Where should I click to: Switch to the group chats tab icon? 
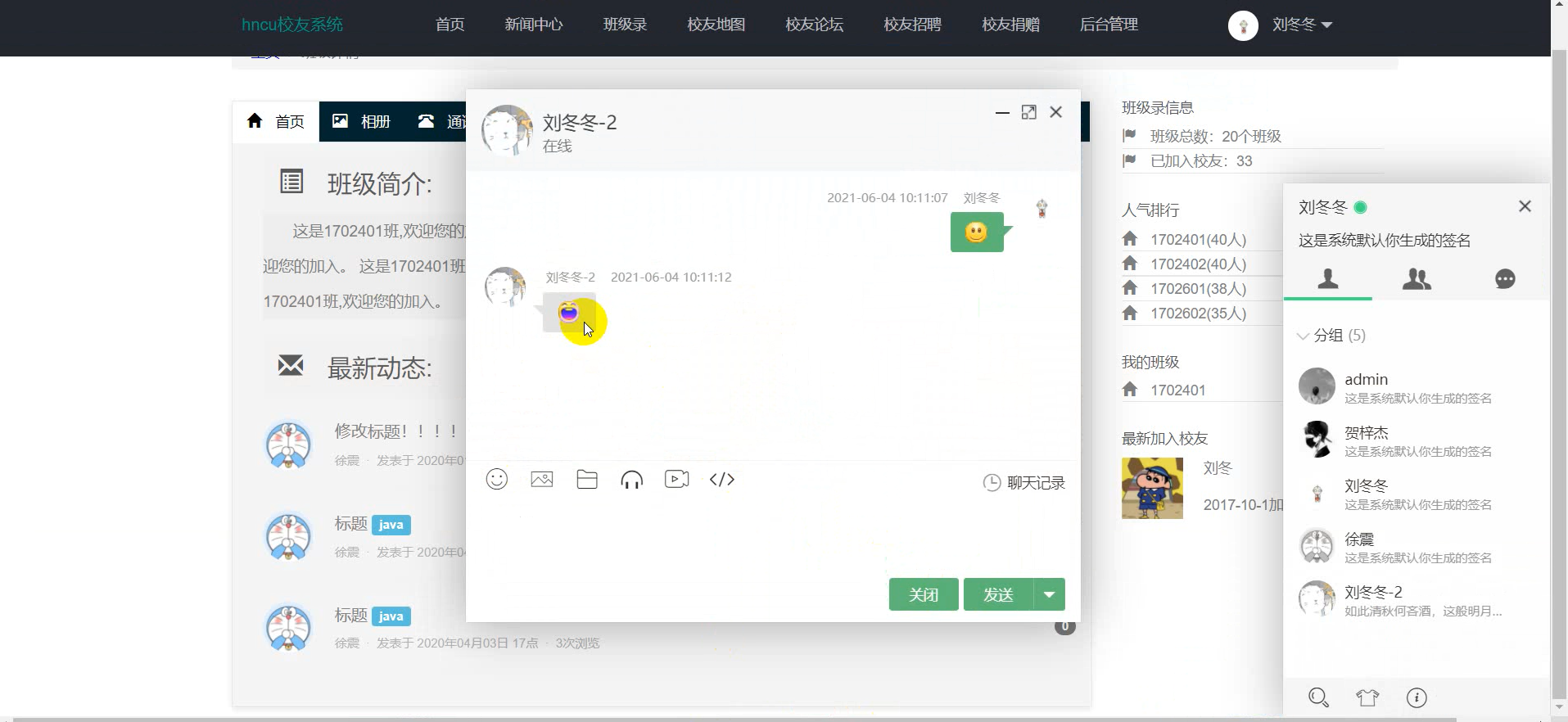[1417, 279]
